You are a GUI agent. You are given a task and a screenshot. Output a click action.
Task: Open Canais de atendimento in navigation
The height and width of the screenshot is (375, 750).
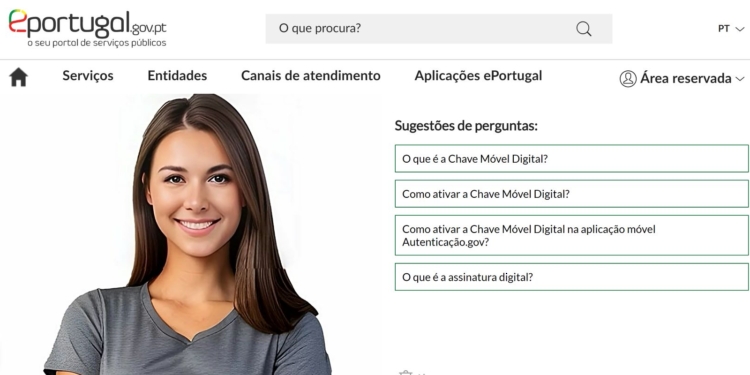[310, 76]
